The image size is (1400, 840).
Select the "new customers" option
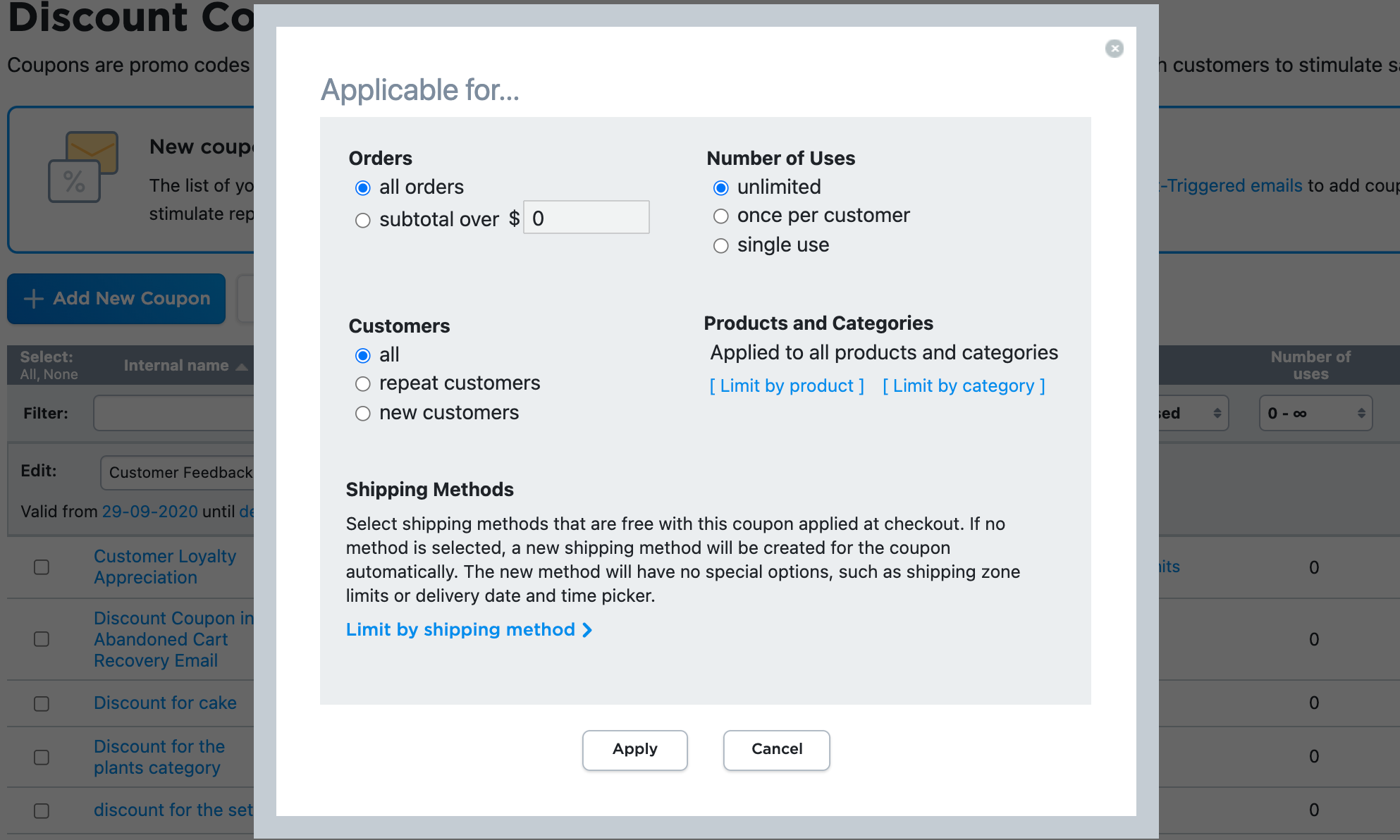pyautogui.click(x=363, y=414)
